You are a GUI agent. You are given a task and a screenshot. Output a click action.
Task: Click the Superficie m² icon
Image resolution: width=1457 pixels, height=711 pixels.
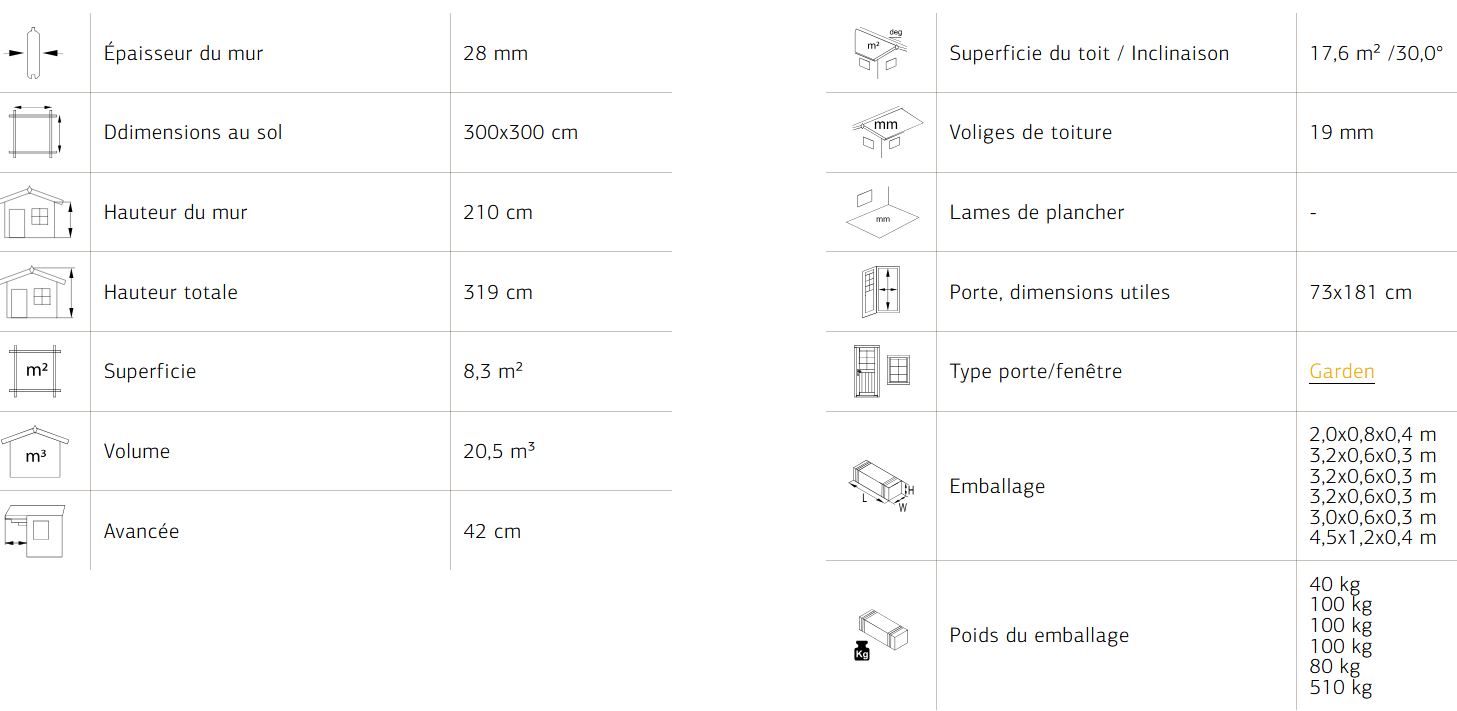point(36,371)
